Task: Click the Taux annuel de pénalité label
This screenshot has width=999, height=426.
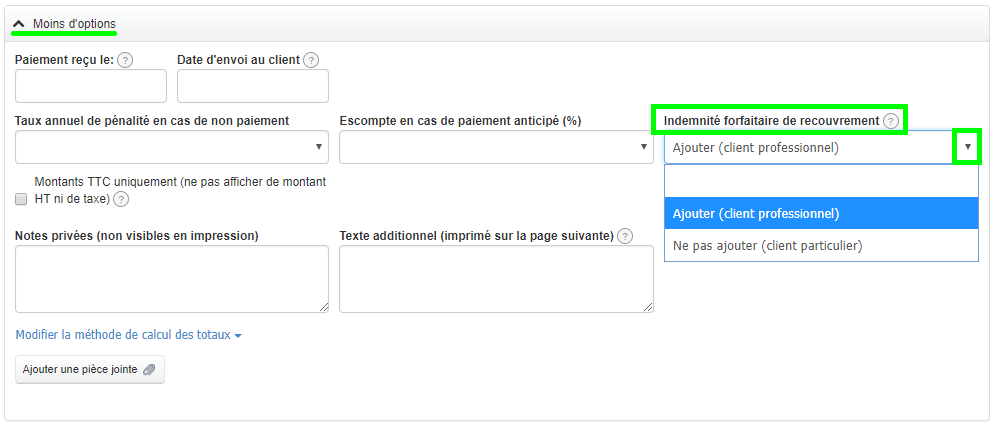Action: pos(152,121)
